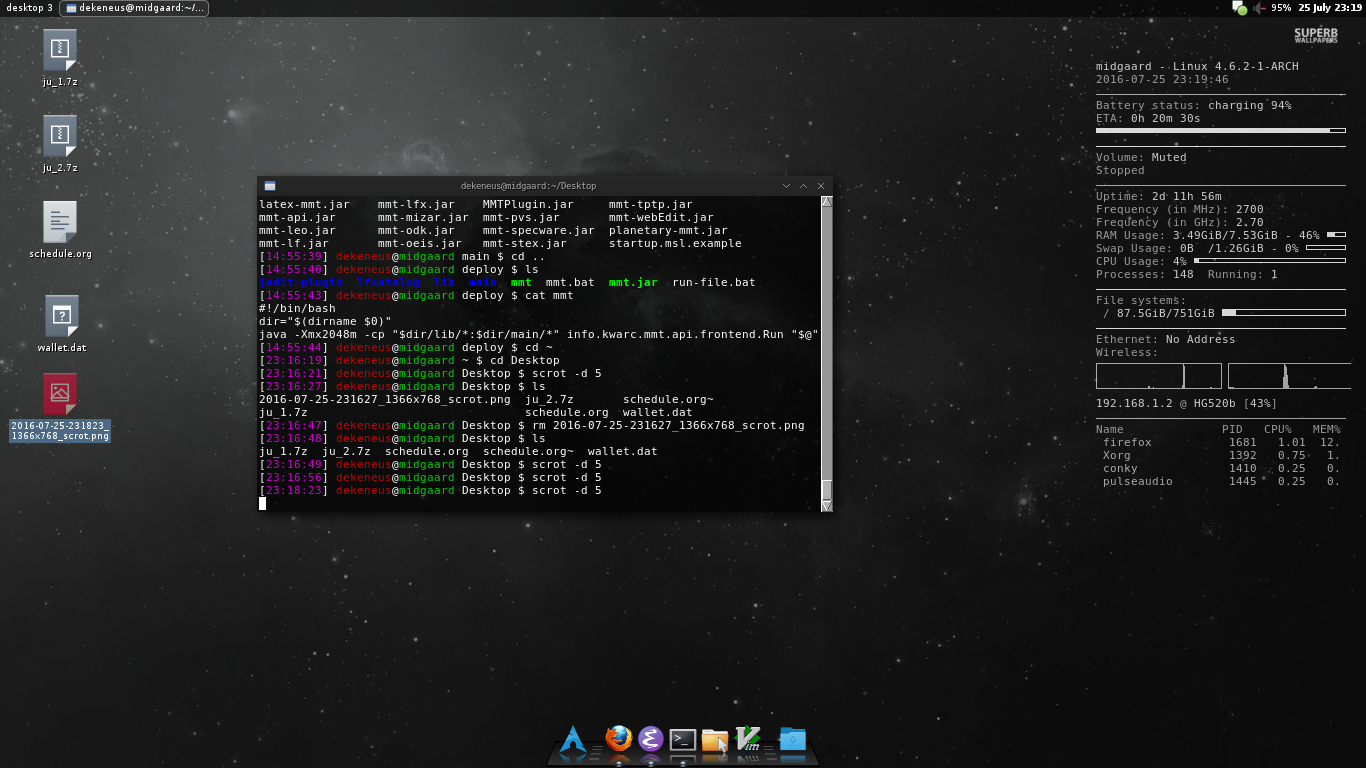Viewport: 1366px width, 768px height.
Task: Launch Emacs from the dock
Action: pos(651,739)
